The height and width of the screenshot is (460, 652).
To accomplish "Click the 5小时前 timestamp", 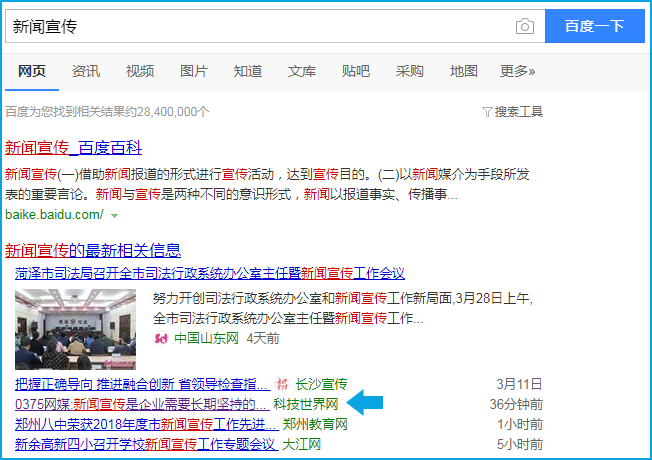I will [520, 444].
